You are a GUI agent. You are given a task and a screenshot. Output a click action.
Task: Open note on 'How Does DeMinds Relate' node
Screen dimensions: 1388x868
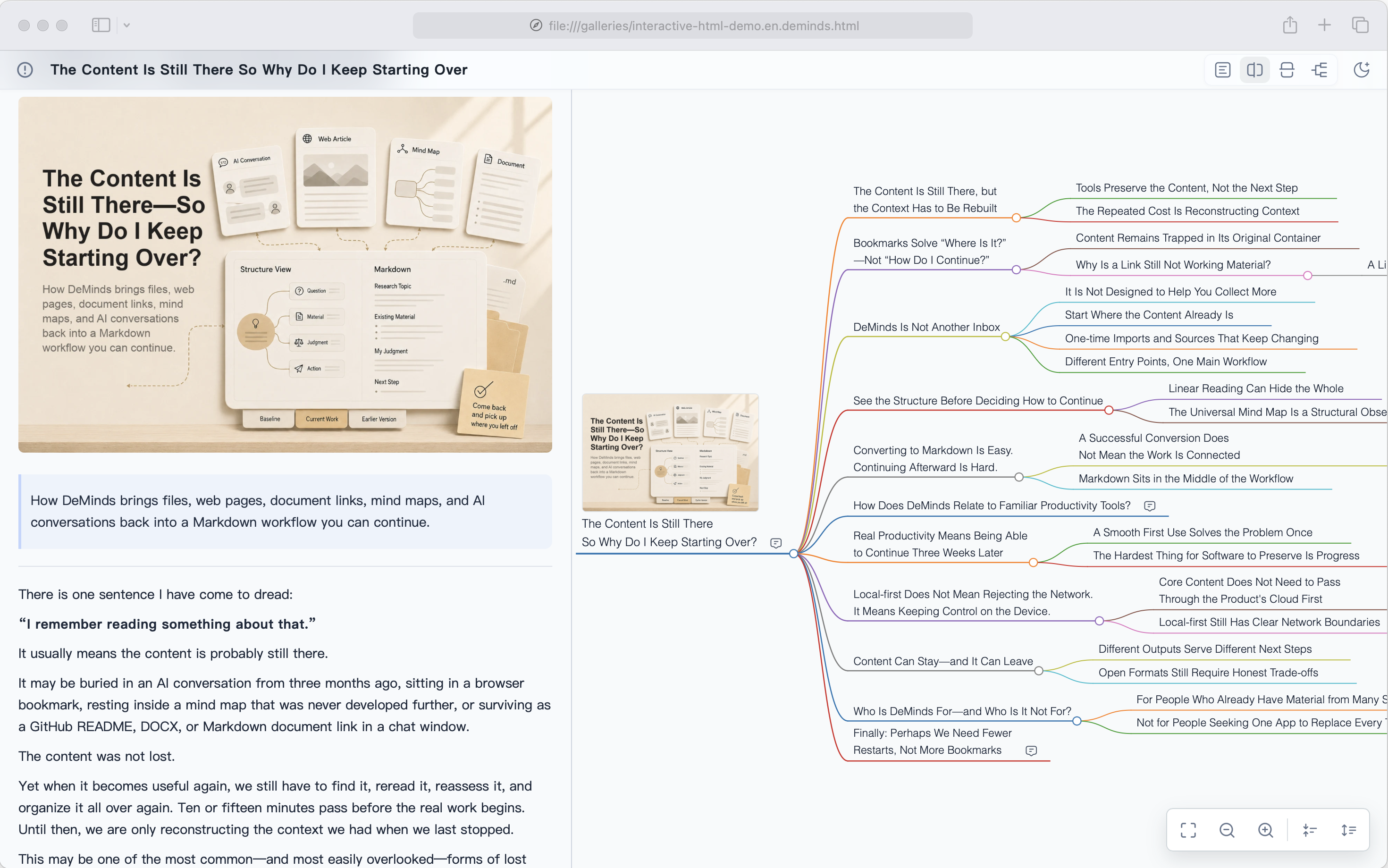[x=1149, y=506]
